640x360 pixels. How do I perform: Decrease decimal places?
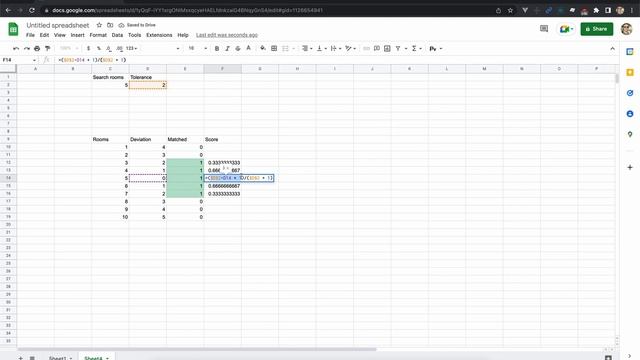(109, 49)
